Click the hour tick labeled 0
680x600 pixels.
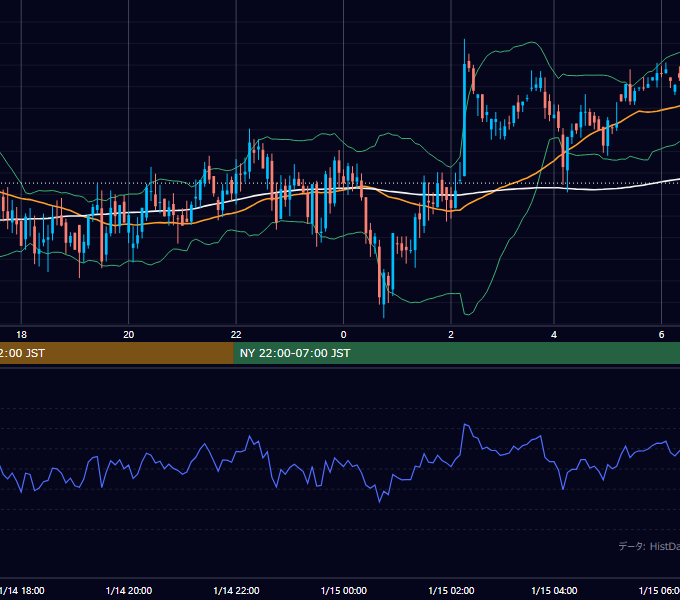pos(343,334)
